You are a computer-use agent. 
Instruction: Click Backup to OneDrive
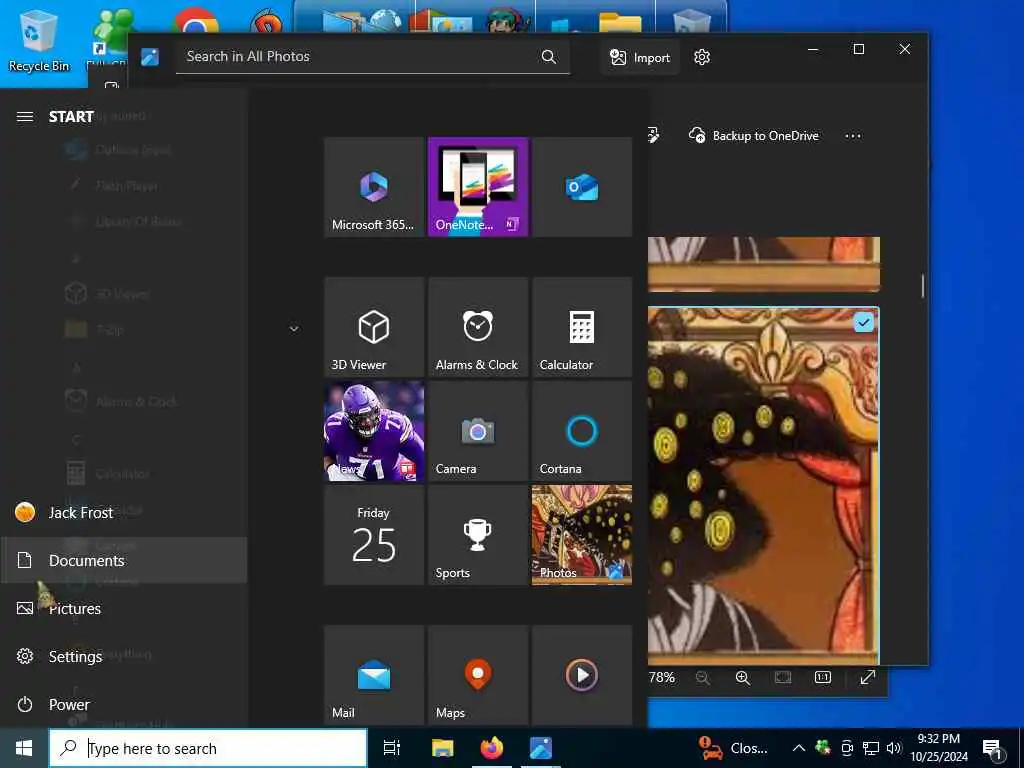click(x=754, y=136)
